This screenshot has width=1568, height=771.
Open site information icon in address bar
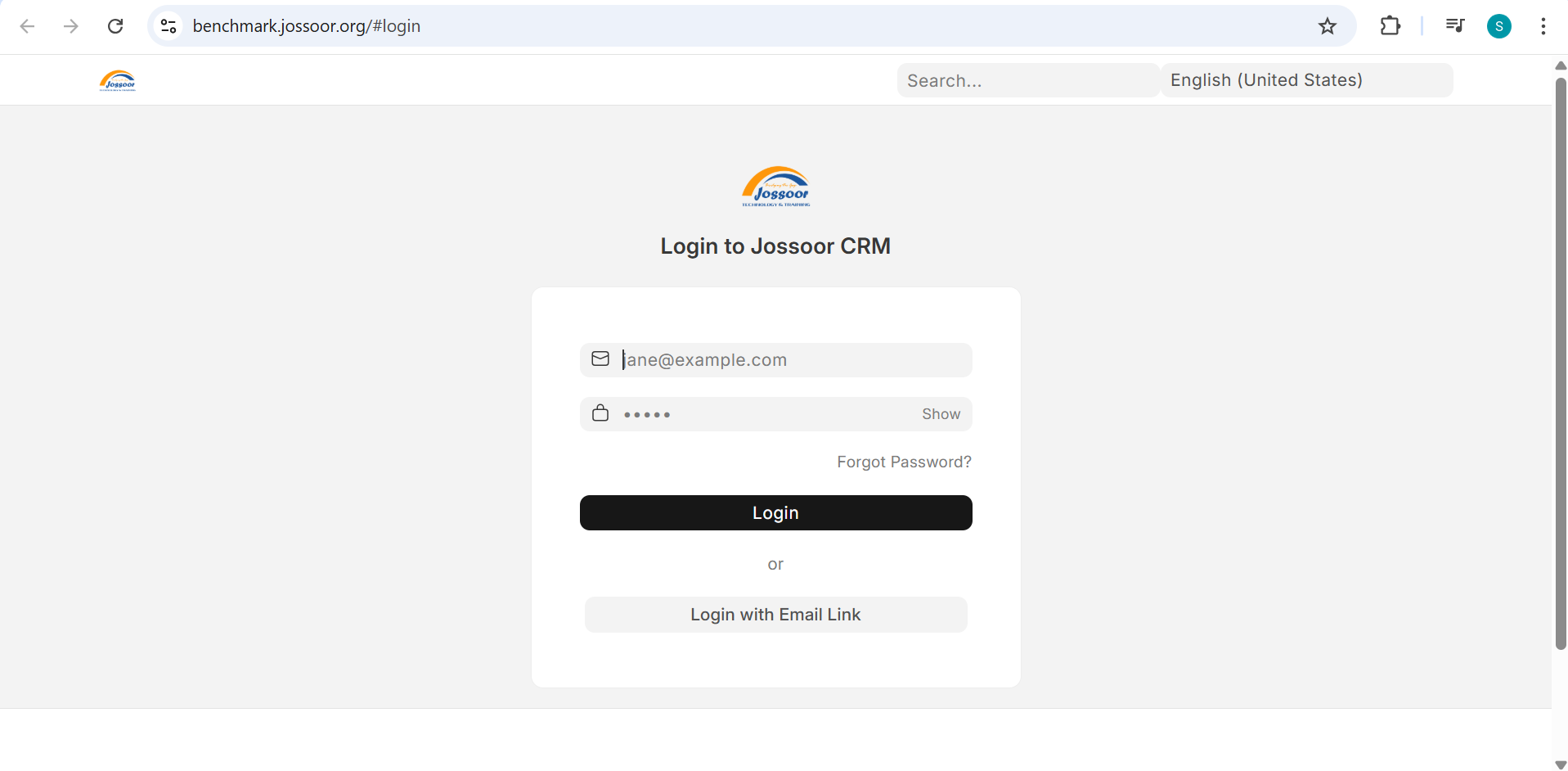click(168, 26)
